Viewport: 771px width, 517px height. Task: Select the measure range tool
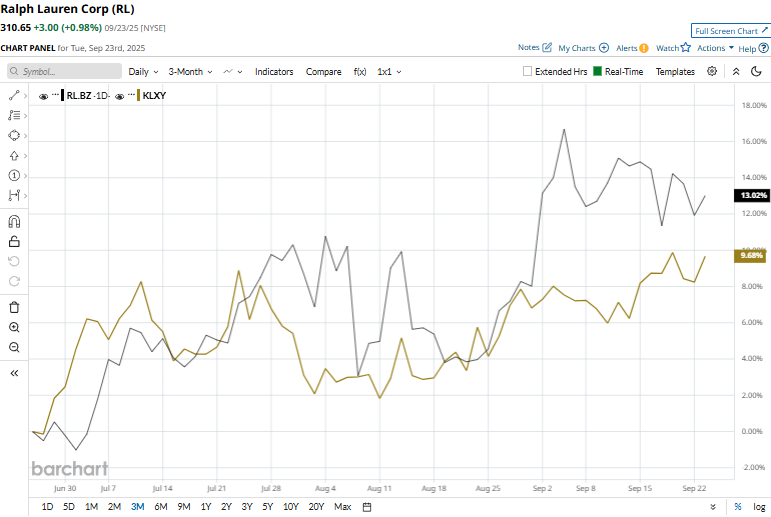[x=14, y=195]
